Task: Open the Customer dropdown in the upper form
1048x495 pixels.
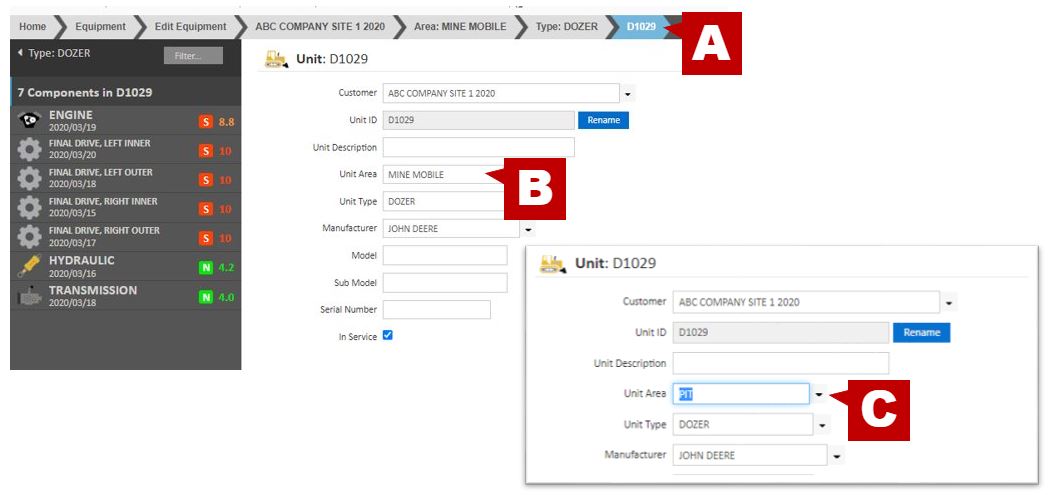Action: coord(628,94)
